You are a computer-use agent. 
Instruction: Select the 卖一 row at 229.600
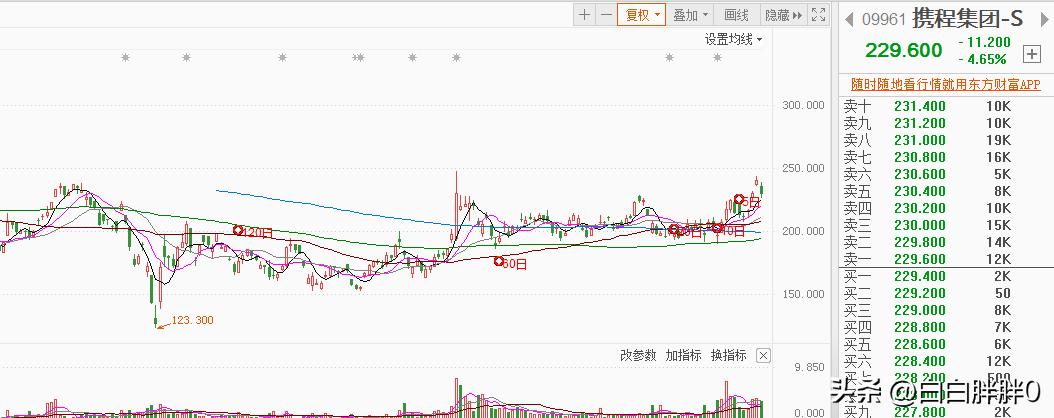(946, 259)
